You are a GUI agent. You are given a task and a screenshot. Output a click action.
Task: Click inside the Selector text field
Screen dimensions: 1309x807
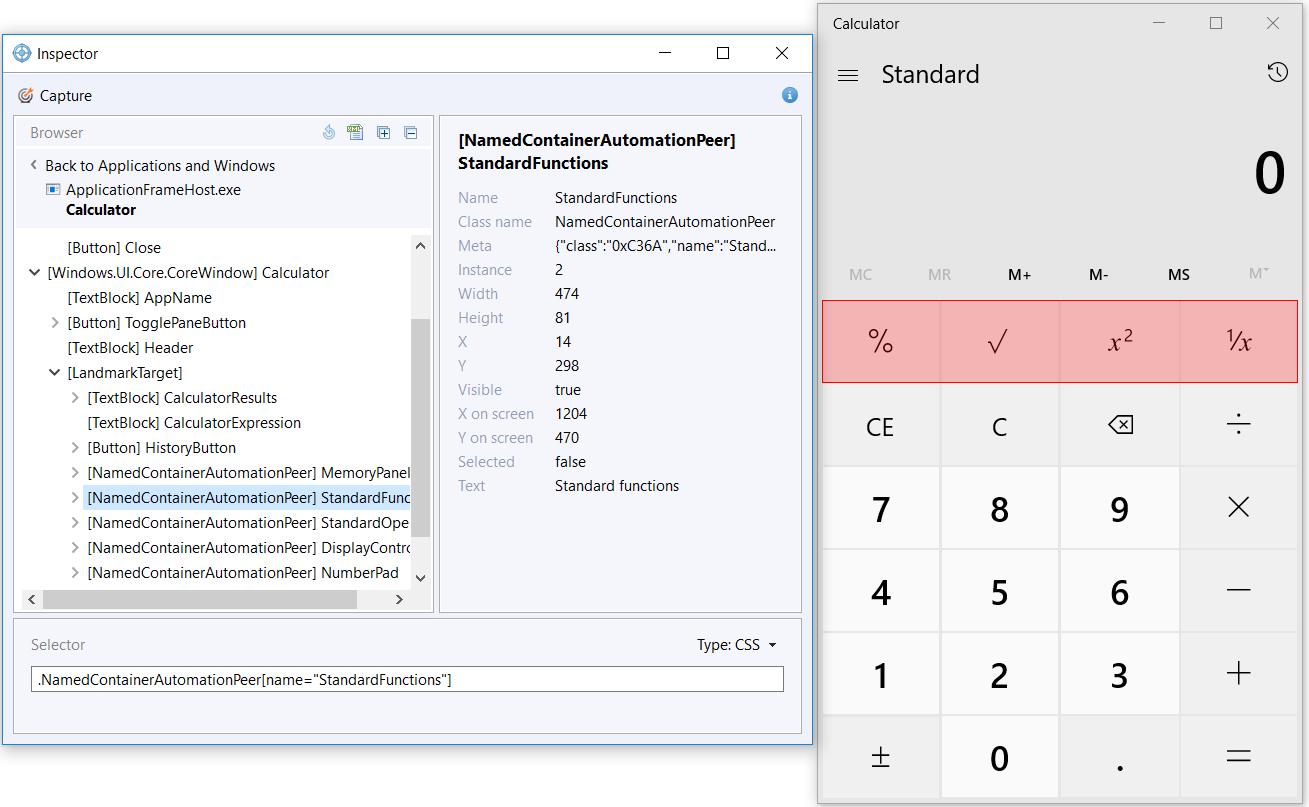[407, 680]
